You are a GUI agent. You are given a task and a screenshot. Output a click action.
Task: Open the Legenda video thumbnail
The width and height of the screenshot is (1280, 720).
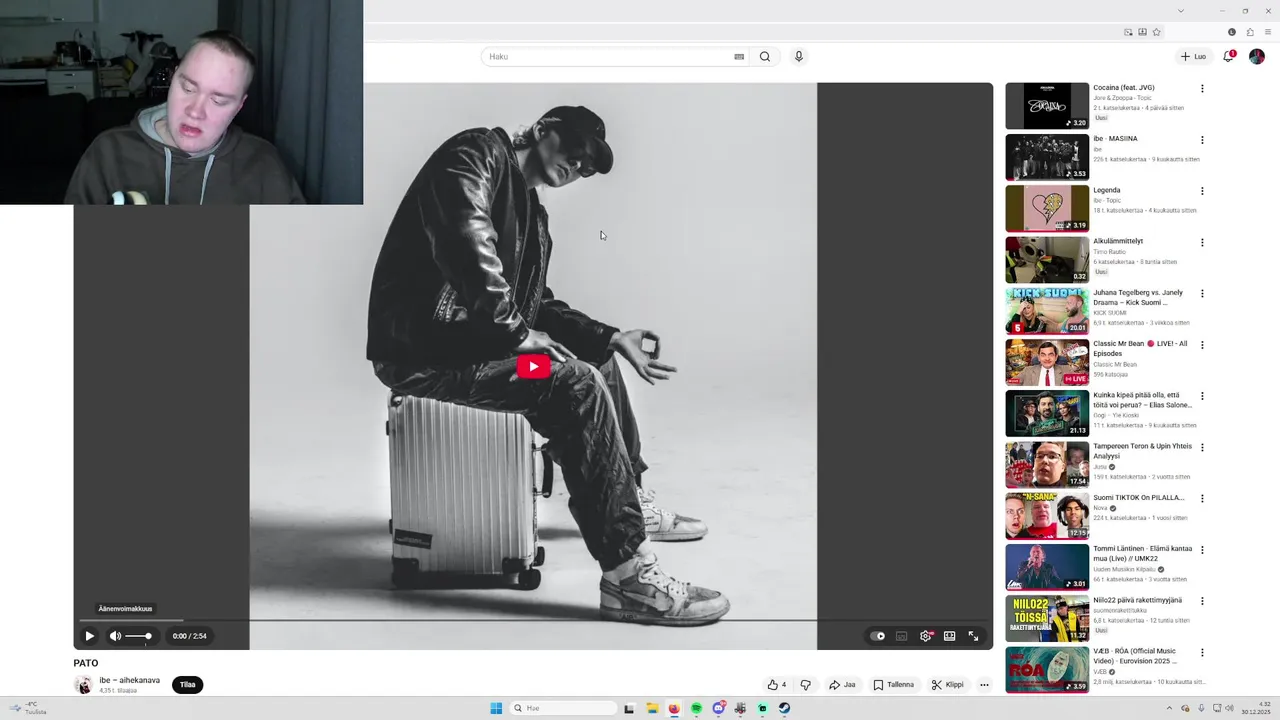pyautogui.click(x=1047, y=208)
